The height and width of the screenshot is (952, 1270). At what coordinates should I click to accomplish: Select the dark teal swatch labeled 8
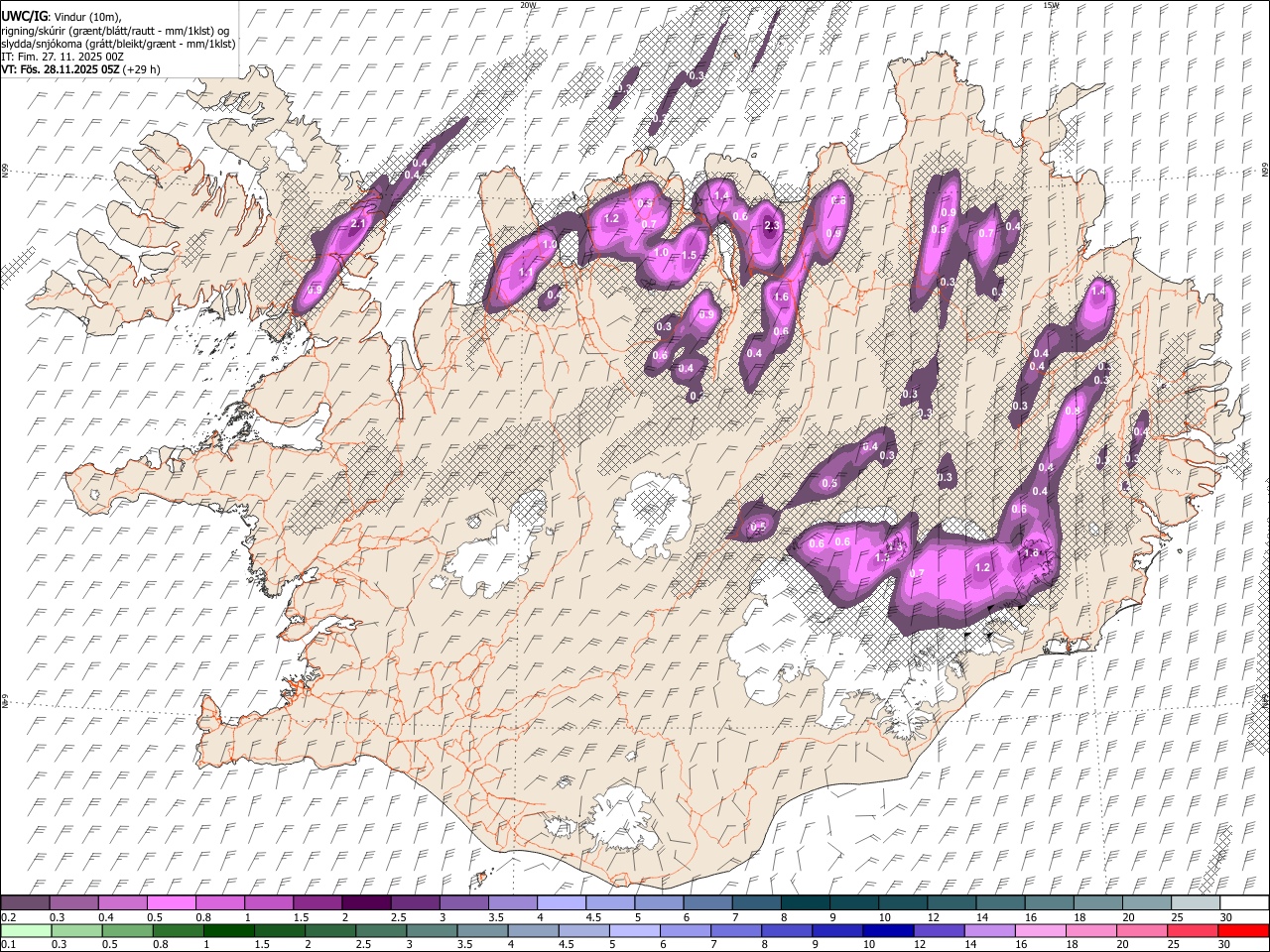point(805,903)
